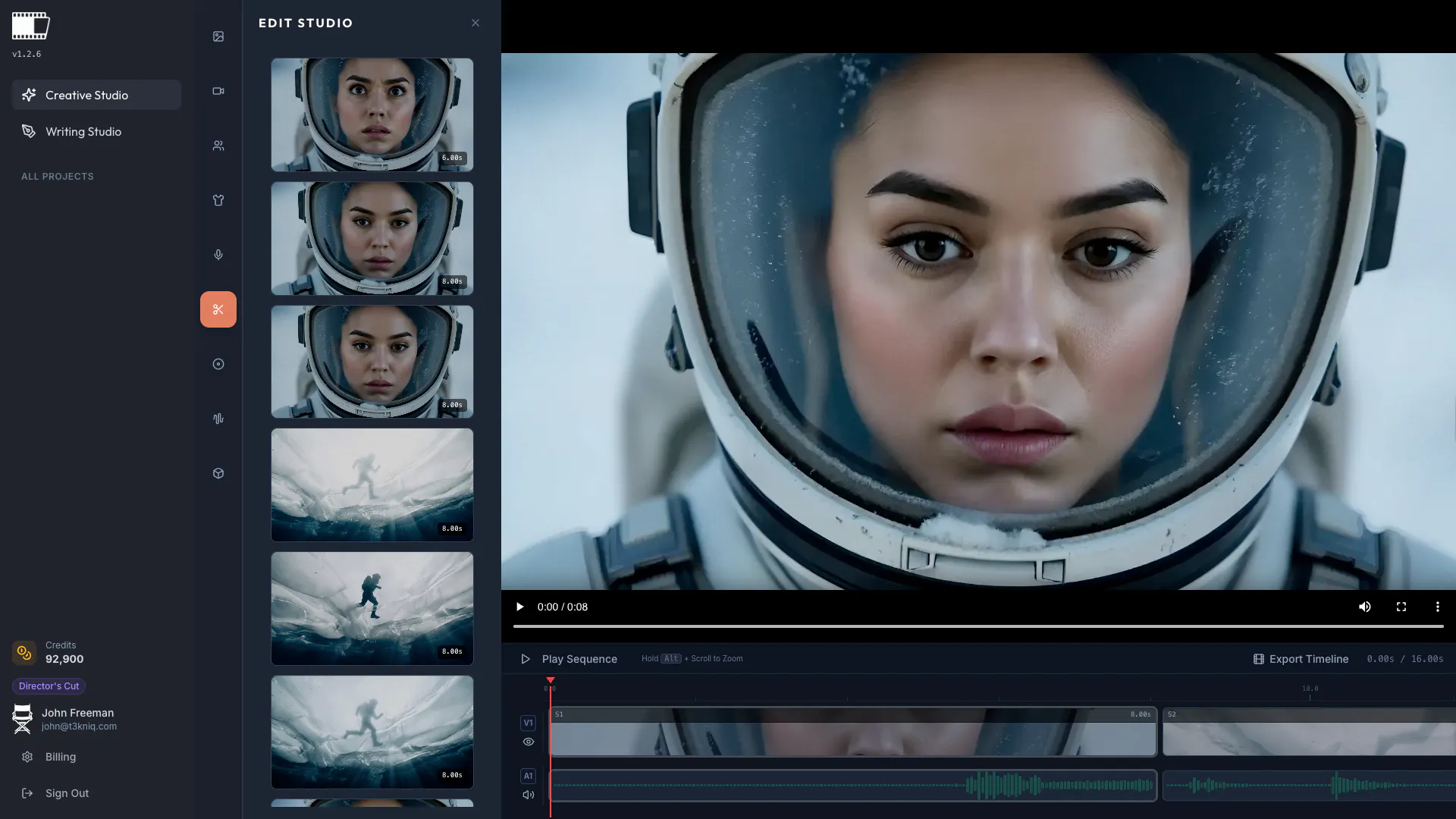Select the second astronaut face clip thumbnail

pyautogui.click(x=372, y=238)
